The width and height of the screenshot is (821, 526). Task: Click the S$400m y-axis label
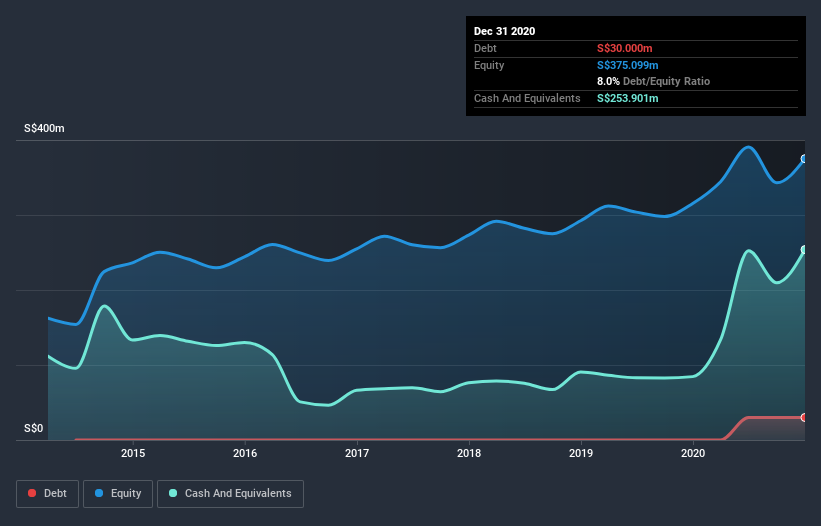[45, 128]
